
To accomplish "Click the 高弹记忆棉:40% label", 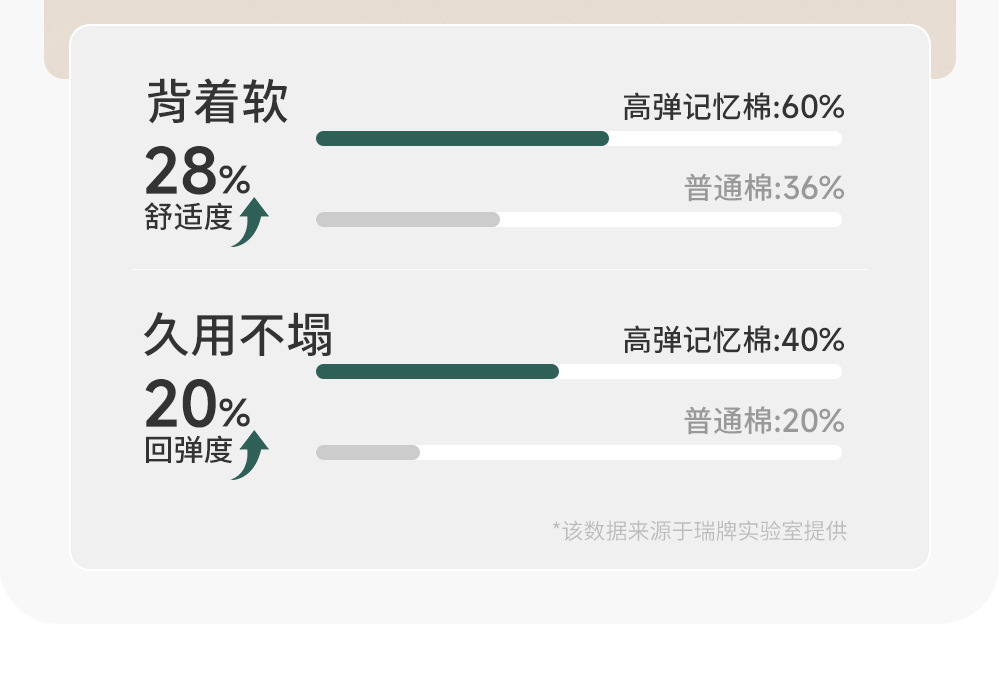I will (x=733, y=341).
